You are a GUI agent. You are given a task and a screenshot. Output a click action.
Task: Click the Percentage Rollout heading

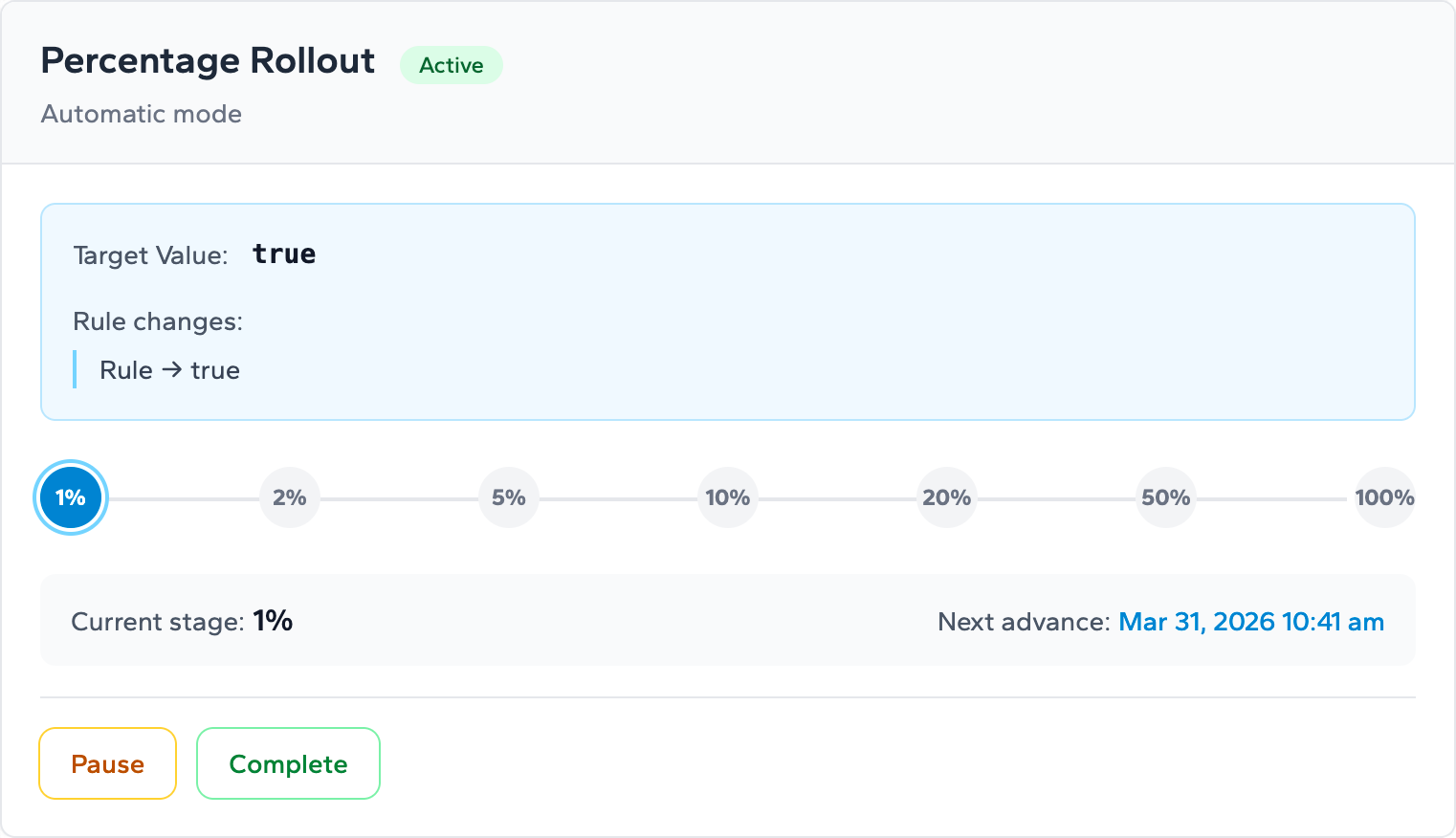[x=208, y=60]
